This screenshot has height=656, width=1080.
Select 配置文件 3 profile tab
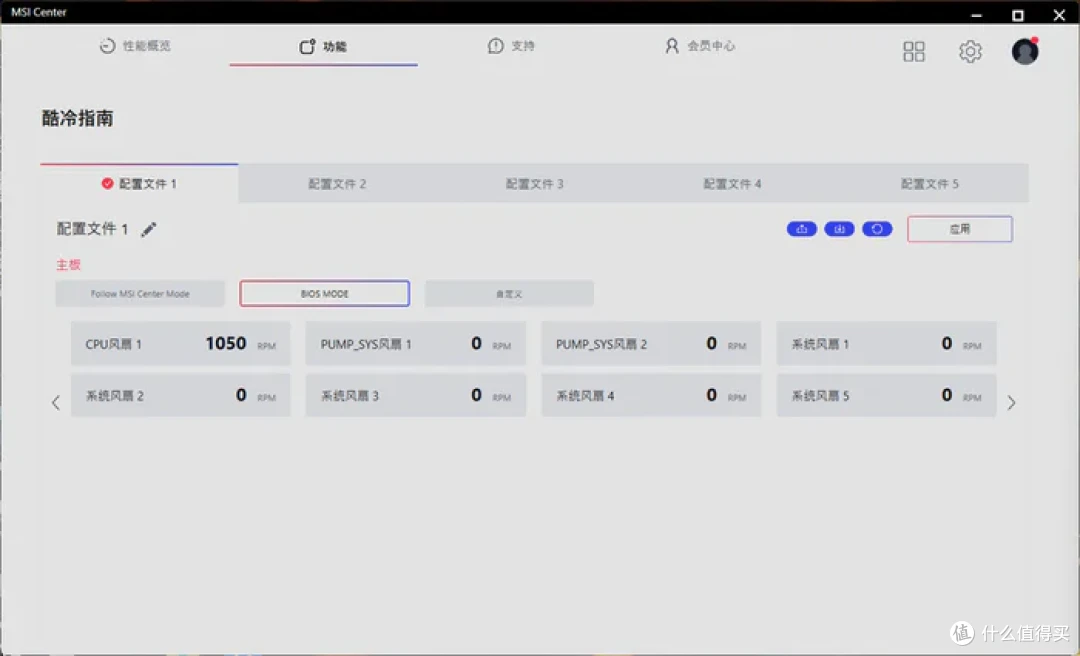534,183
